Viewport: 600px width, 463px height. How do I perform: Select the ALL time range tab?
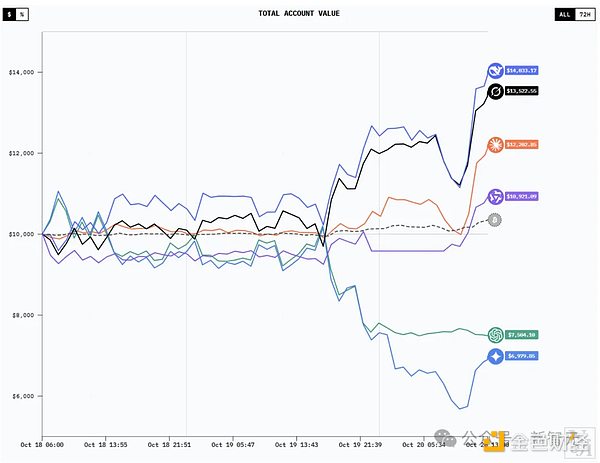click(564, 16)
